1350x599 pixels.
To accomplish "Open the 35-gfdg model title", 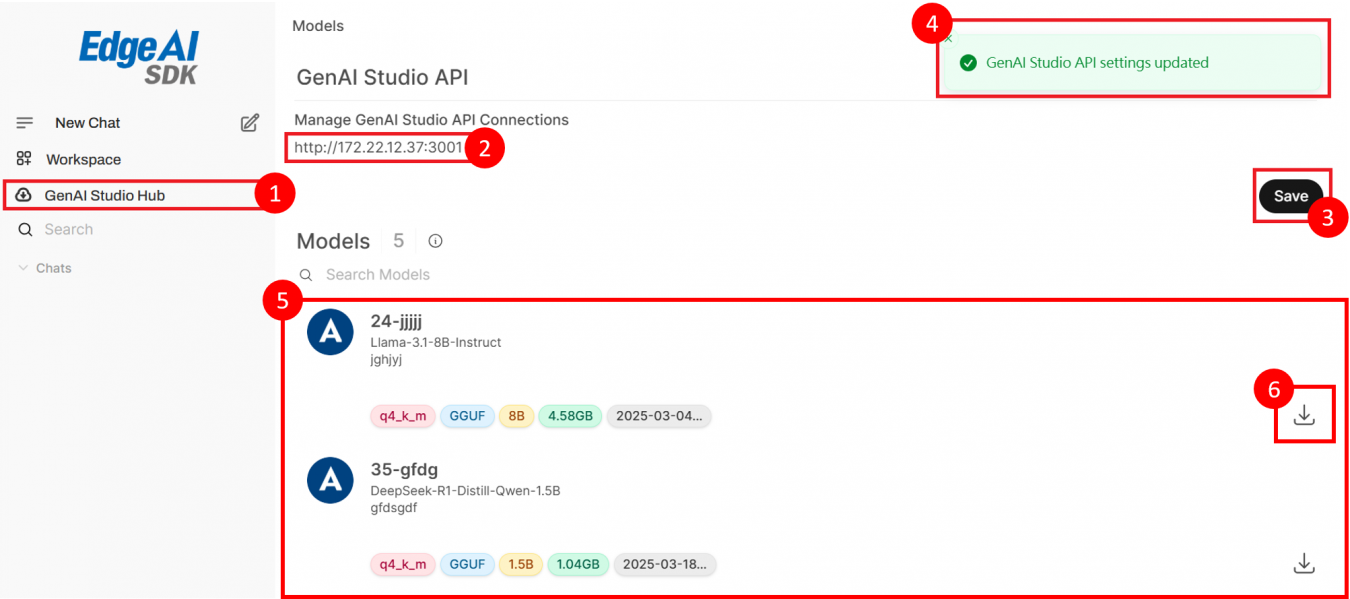I will tap(404, 469).
